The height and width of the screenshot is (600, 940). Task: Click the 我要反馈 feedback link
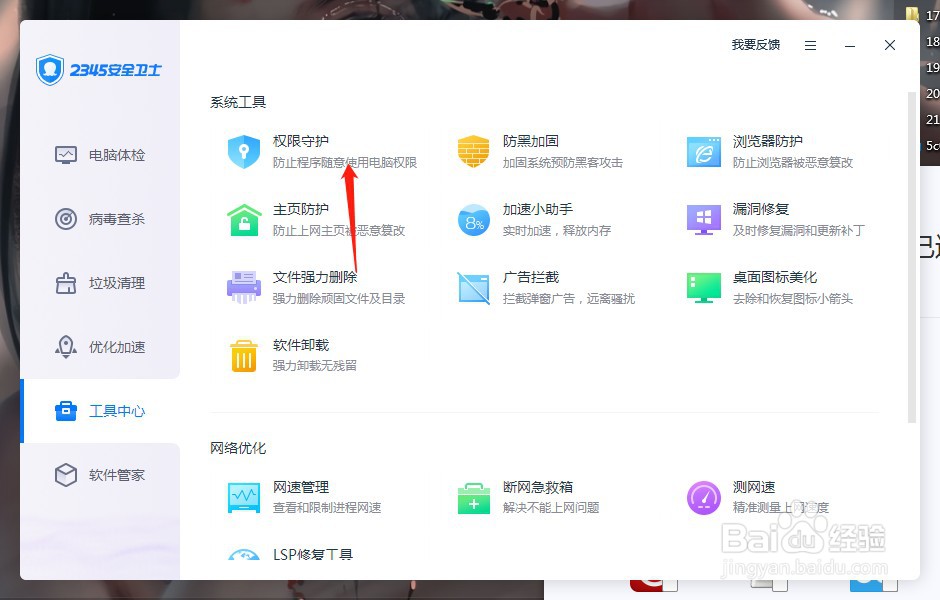(757, 45)
